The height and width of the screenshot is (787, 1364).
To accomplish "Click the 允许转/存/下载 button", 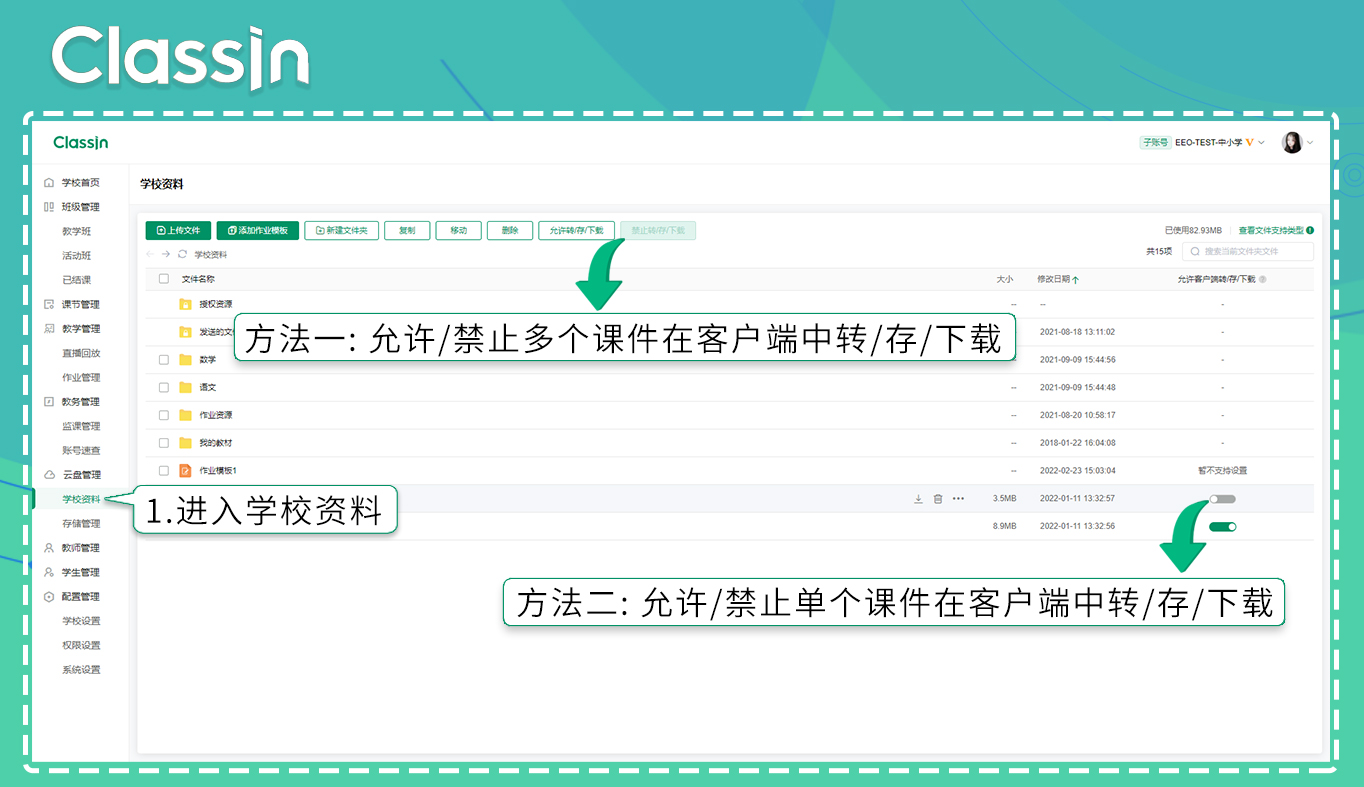I will click(576, 230).
